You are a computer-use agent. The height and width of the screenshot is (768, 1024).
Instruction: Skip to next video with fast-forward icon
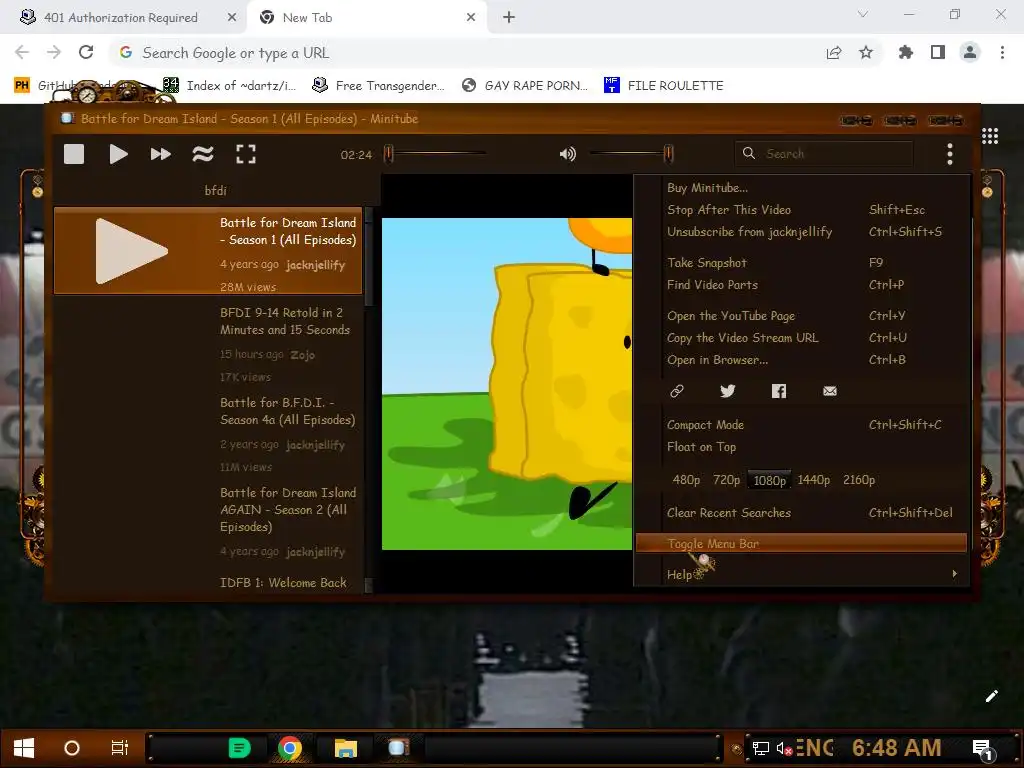[161, 154]
